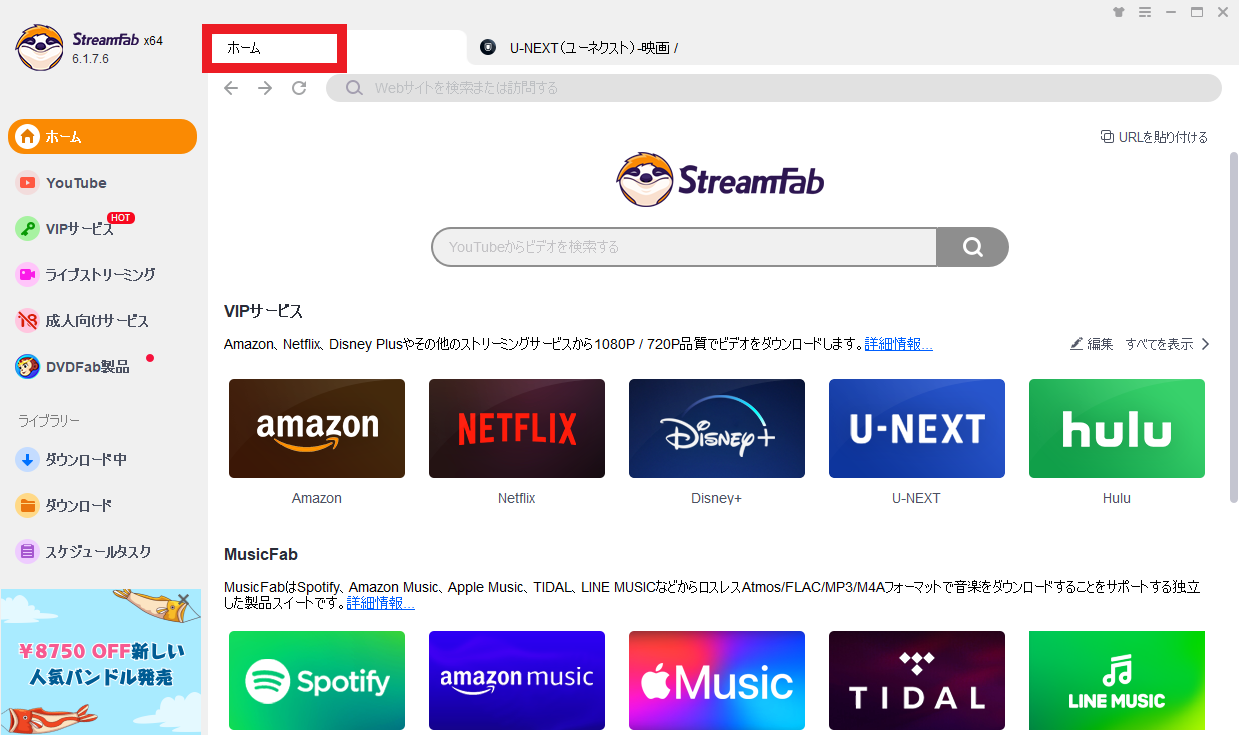
Task: Open the U-NEXT service tile
Action: (917, 428)
